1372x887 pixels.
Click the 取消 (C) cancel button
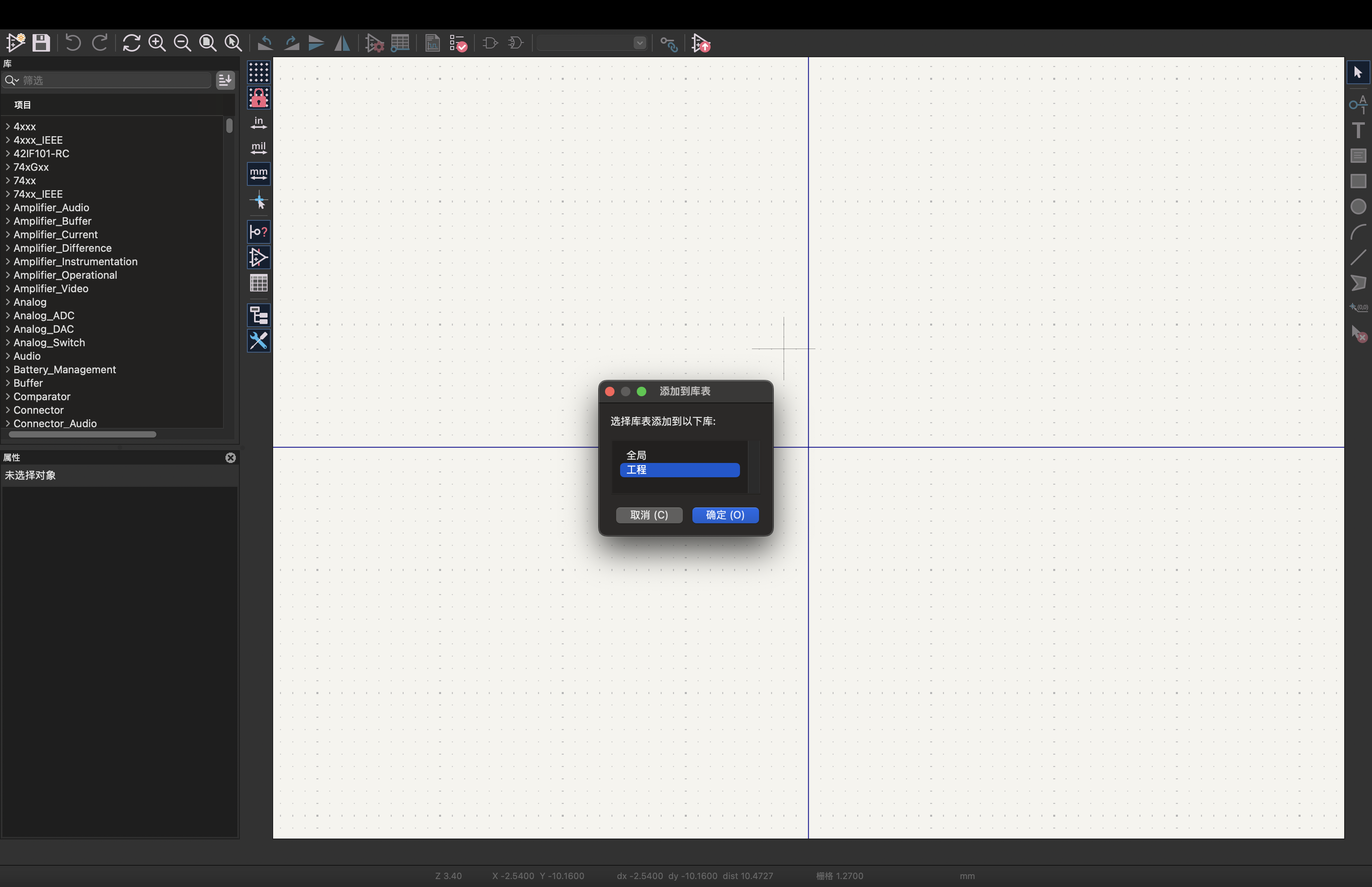(x=649, y=515)
